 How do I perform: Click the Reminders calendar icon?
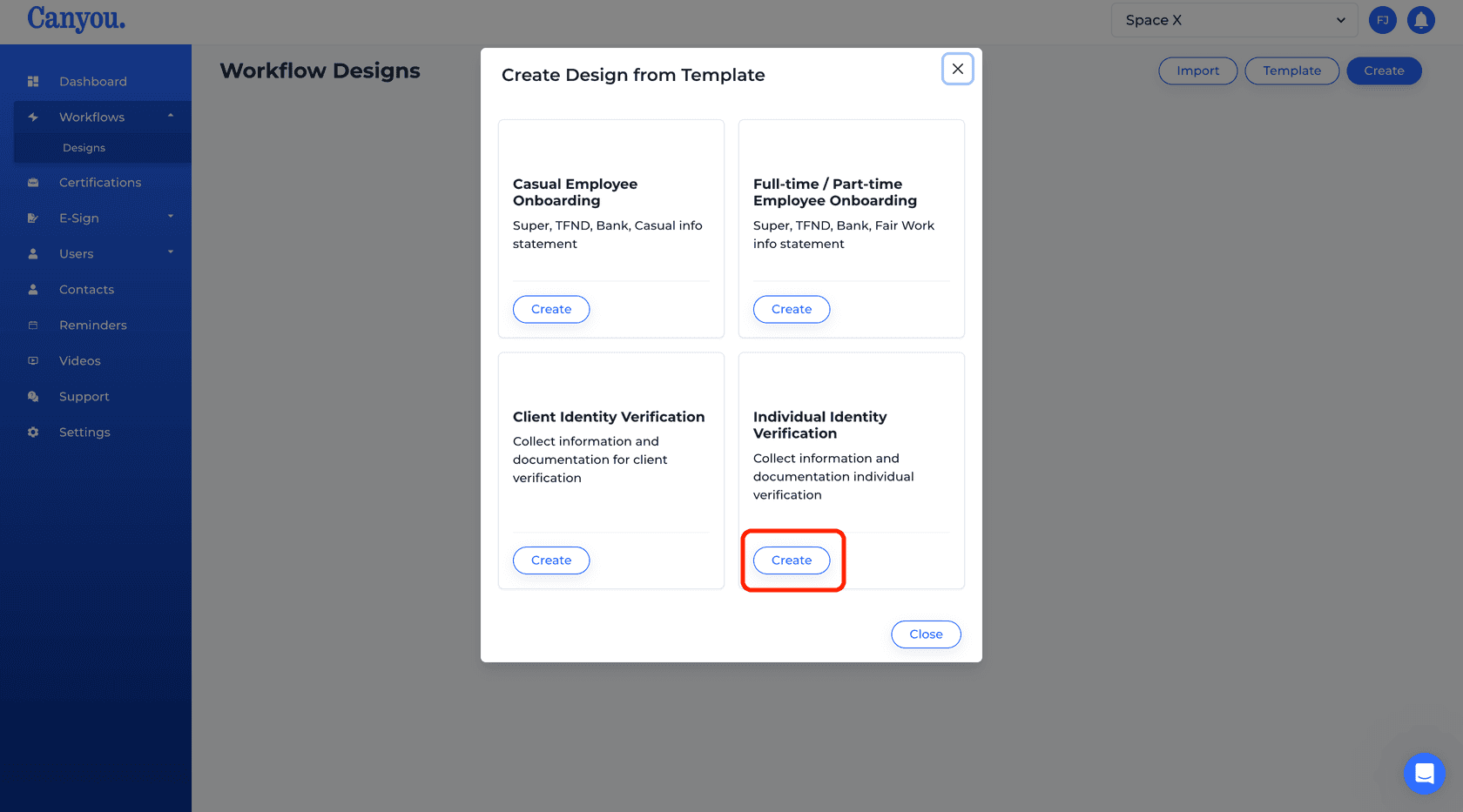coord(33,325)
